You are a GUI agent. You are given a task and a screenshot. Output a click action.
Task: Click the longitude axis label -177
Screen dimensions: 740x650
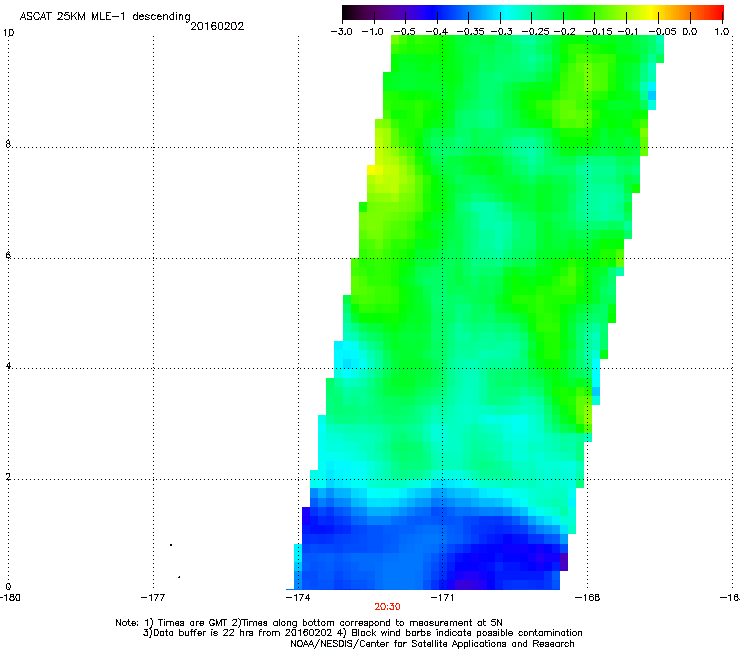coord(153,598)
